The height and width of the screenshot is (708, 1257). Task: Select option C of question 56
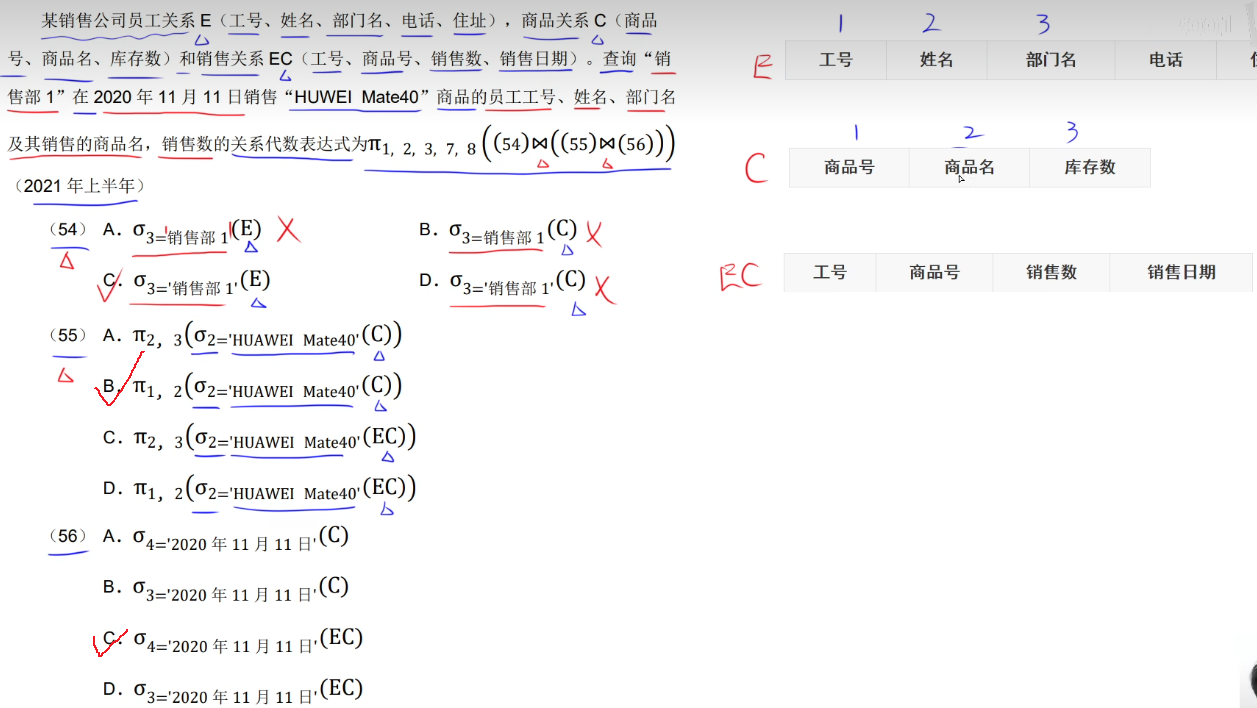(233, 640)
